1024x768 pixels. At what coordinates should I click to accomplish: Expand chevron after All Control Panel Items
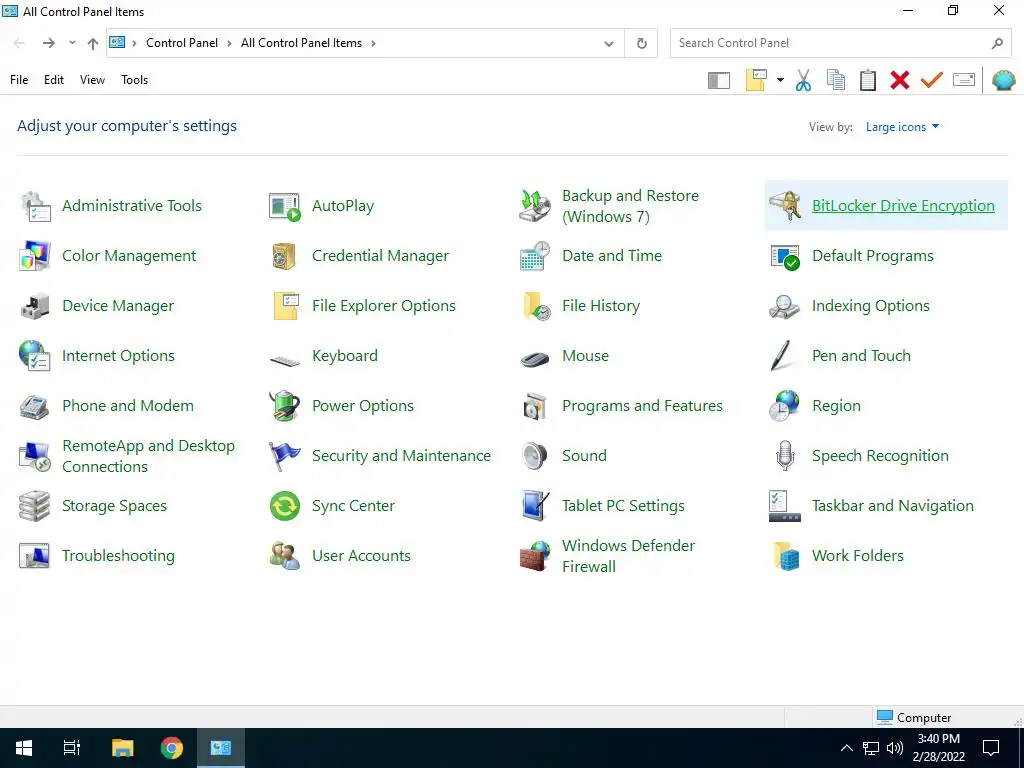tap(374, 43)
